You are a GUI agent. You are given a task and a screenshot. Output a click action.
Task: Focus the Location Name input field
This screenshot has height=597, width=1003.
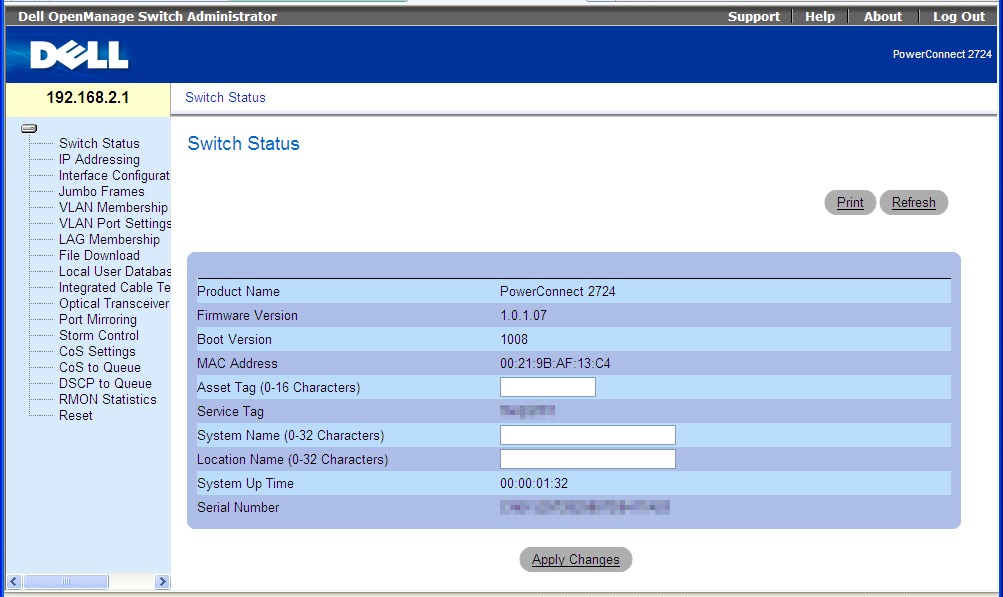click(x=587, y=459)
